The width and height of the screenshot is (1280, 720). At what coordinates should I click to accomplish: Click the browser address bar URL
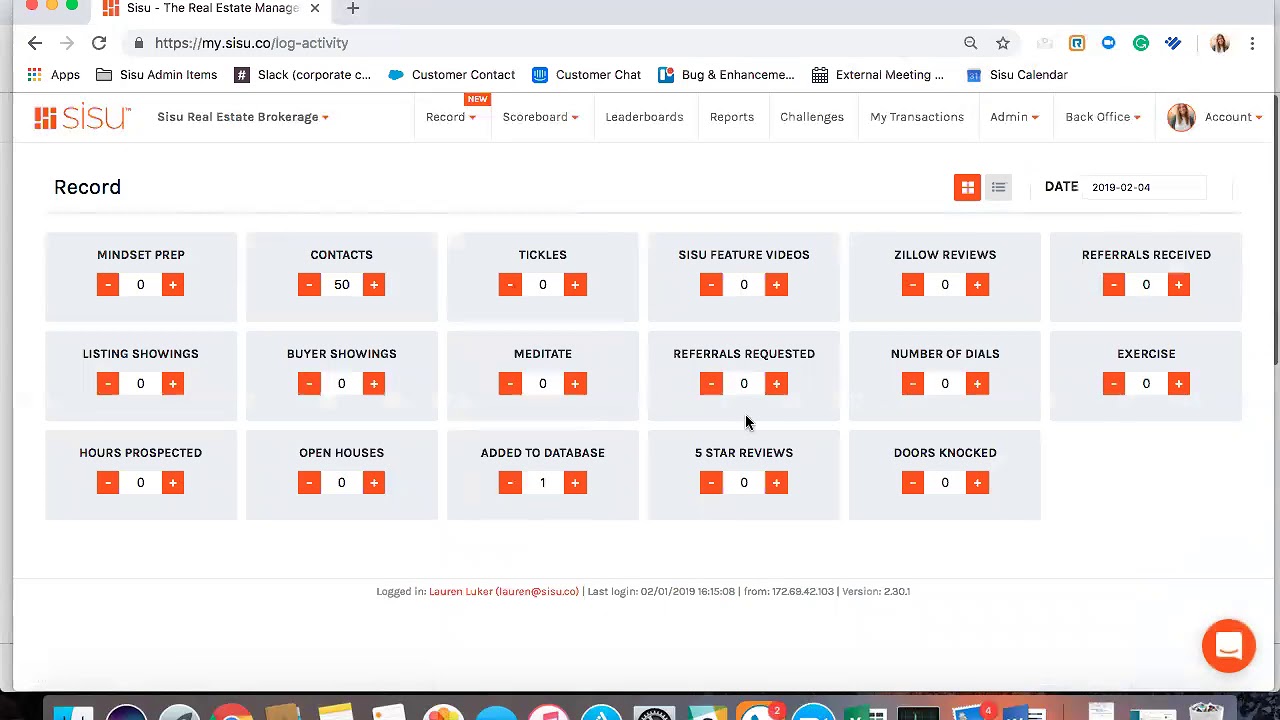pyautogui.click(x=252, y=43)
